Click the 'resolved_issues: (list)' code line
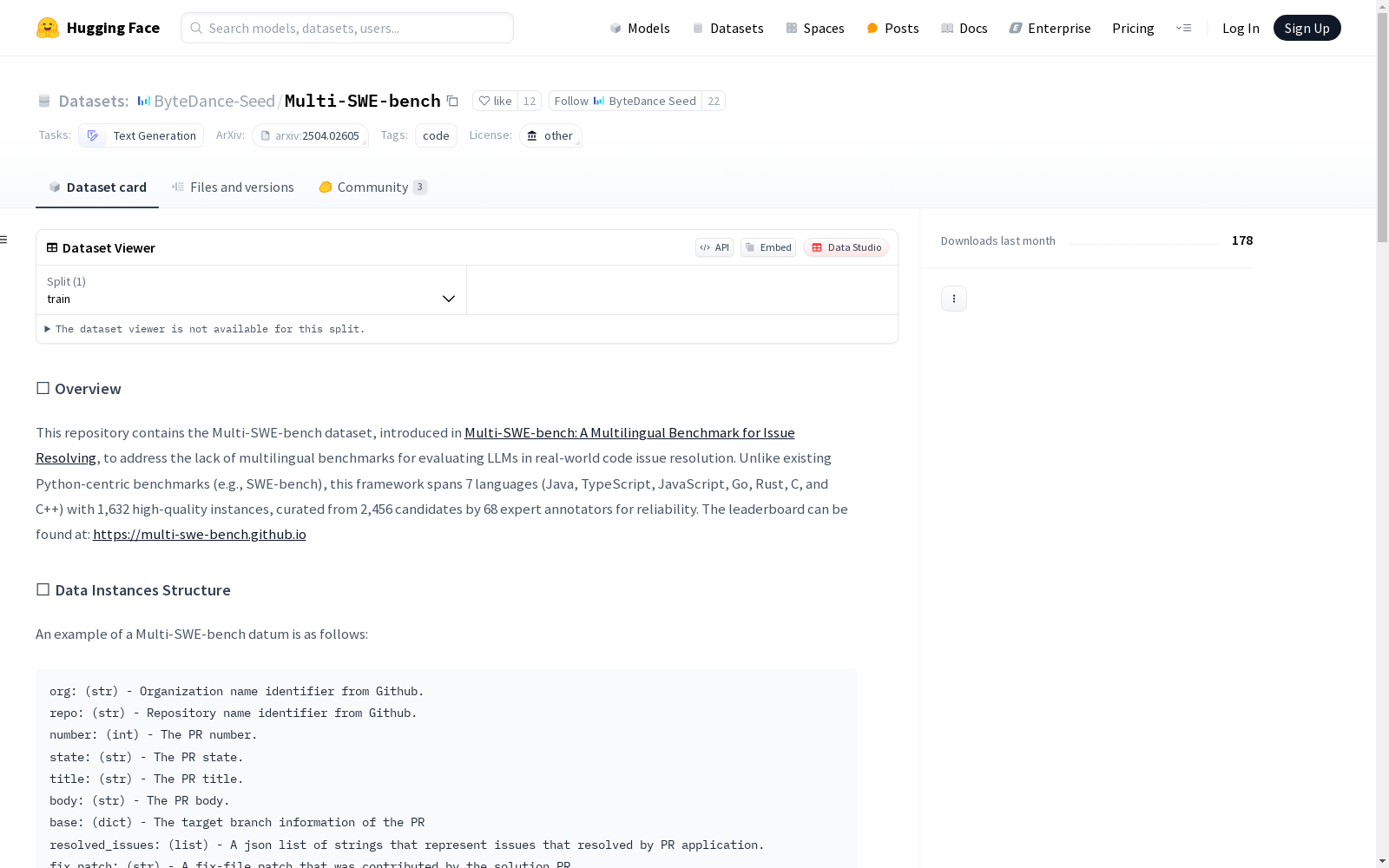This screenshot has width=1389, height=868. point(407,845)
